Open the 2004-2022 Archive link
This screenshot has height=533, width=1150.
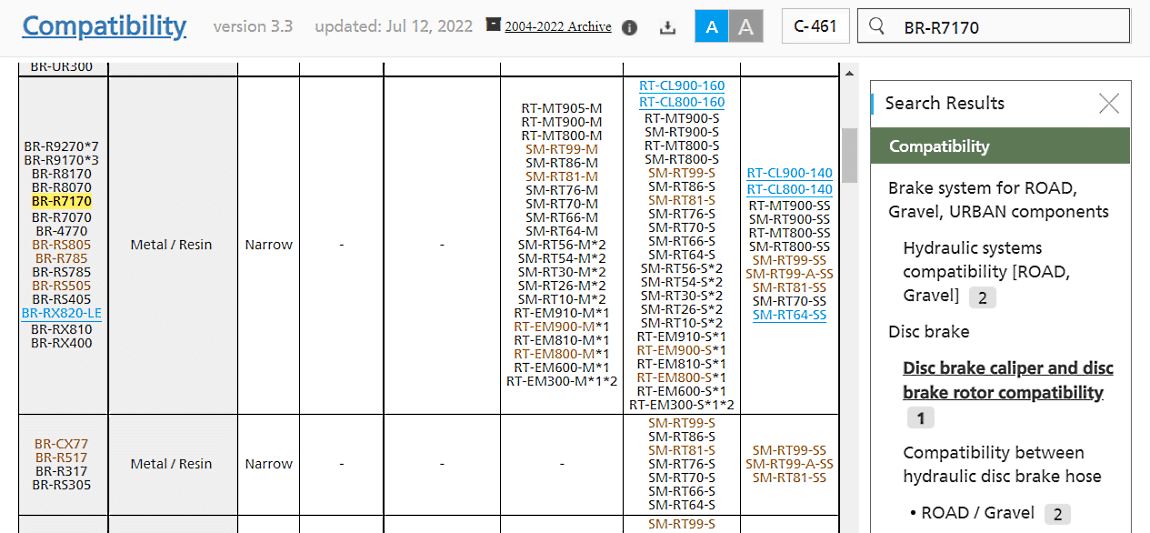pos(558,27)
